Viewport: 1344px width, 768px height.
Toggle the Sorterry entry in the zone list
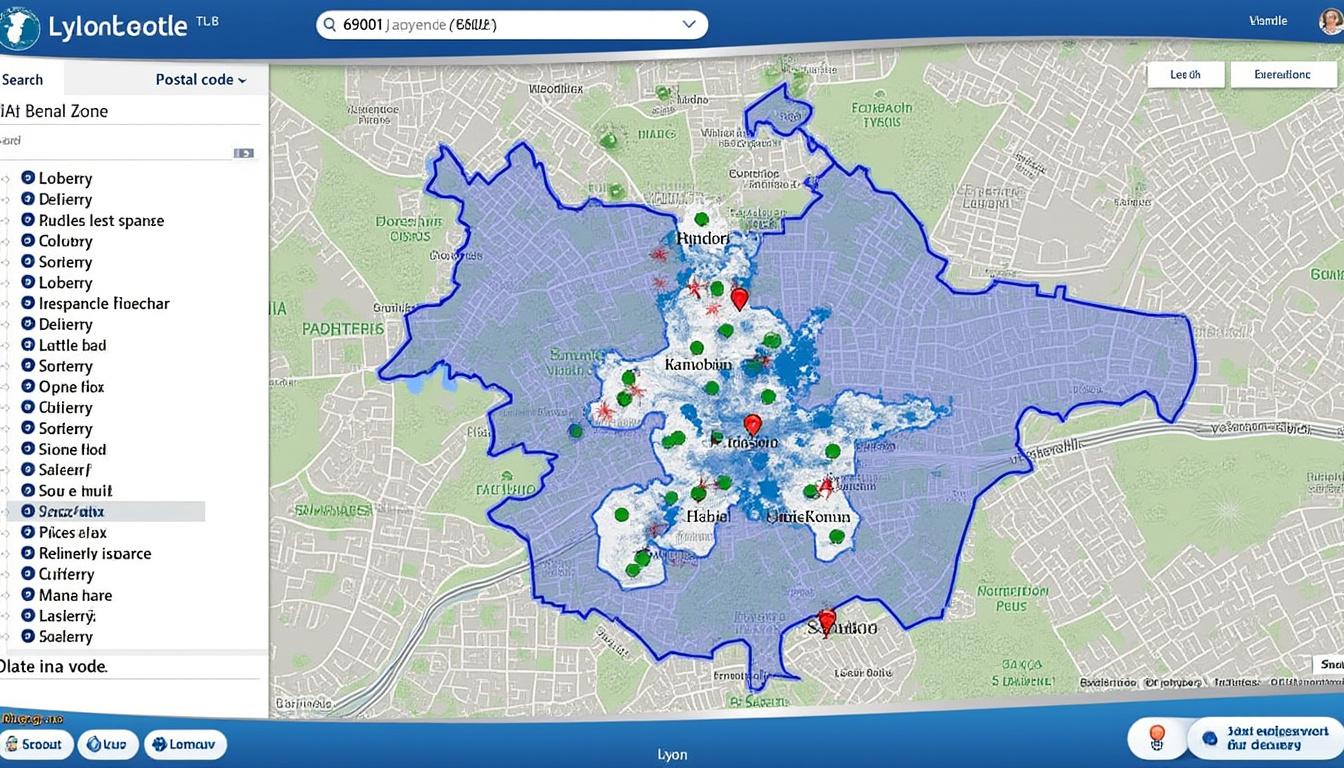(x=65, y=261)
